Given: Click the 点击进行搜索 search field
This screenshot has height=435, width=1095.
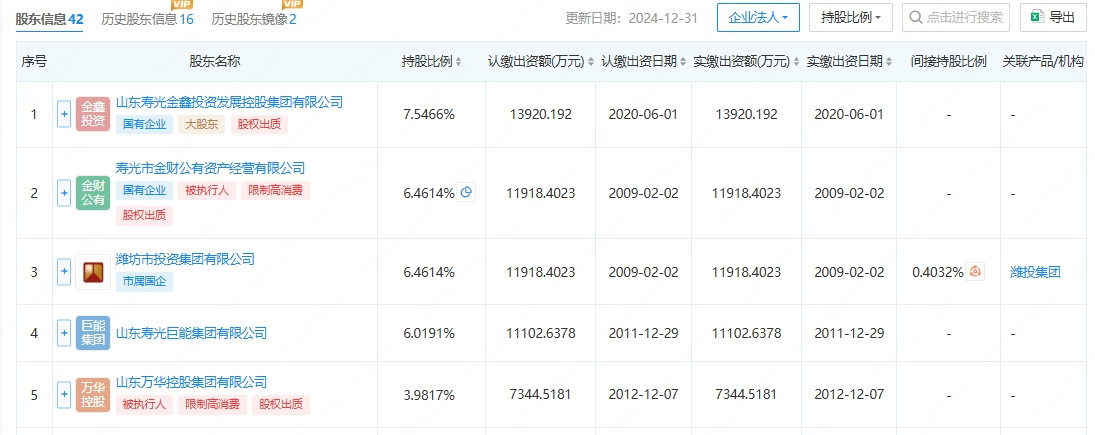Looking at the screenshot, I should pyautogui.click(x=955, y=17).
